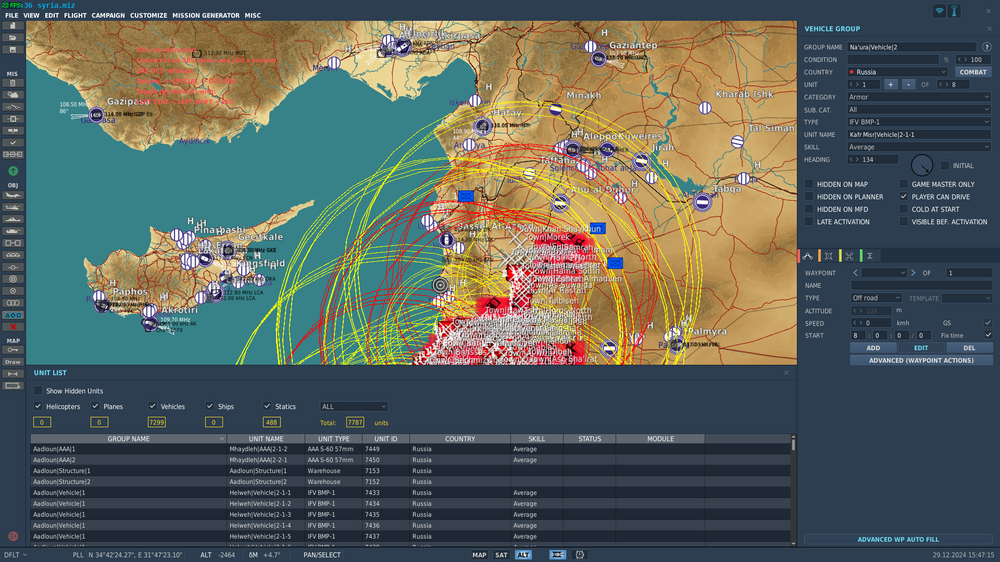Open the Waypoint number dropdown
The image size is (1000, 562).
884,273
